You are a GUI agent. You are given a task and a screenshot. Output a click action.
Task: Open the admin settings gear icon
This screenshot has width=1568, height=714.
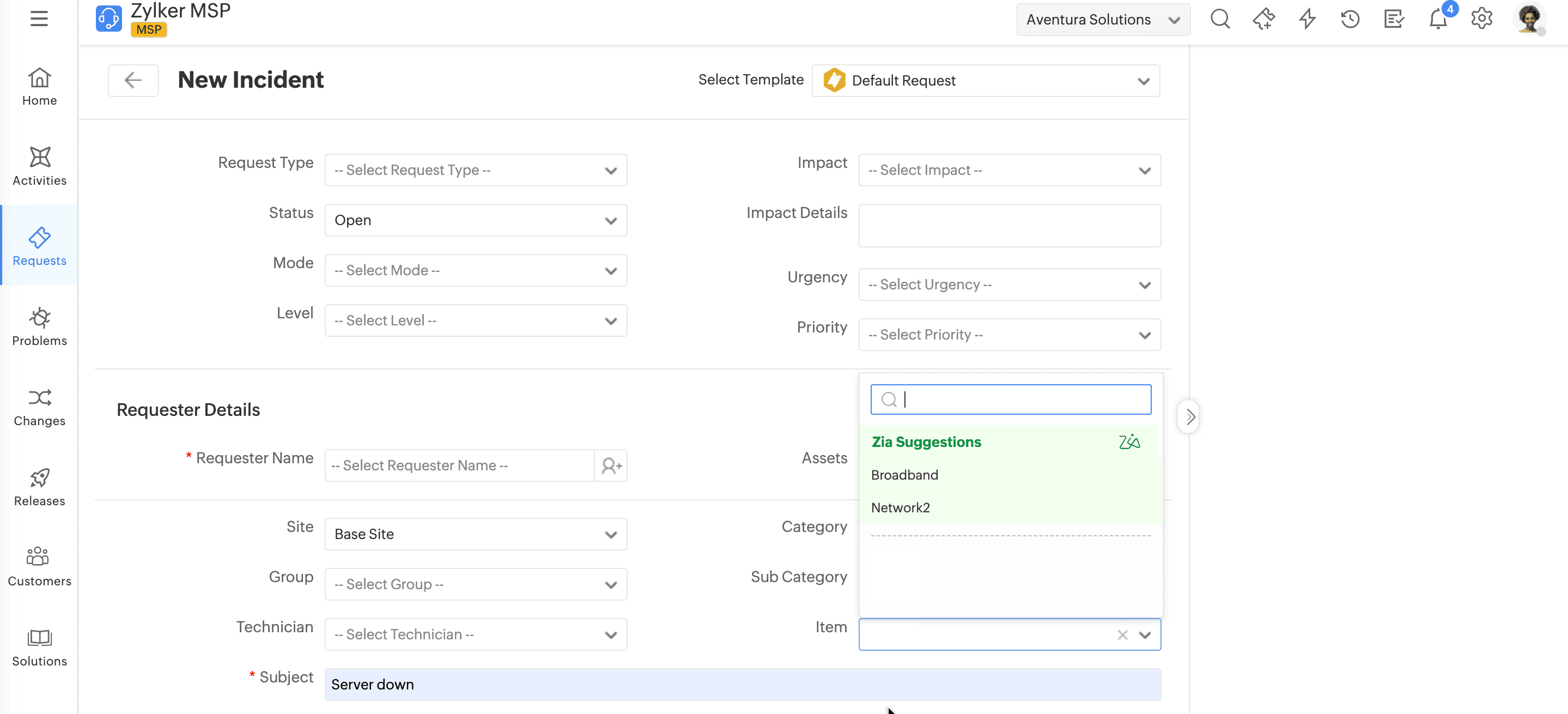(x=1481, y=19)
